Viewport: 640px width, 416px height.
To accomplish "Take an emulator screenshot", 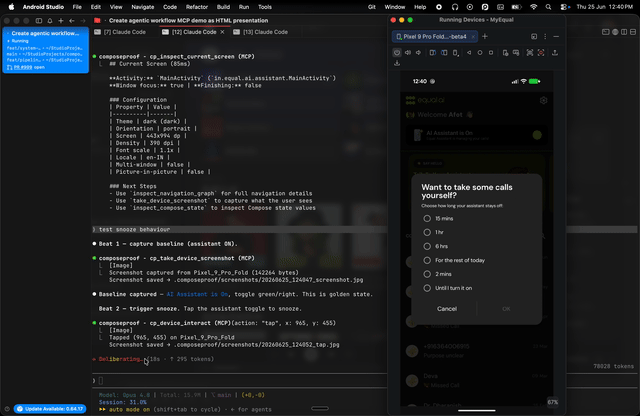I will pyautogui.click(x=530, y=53).
